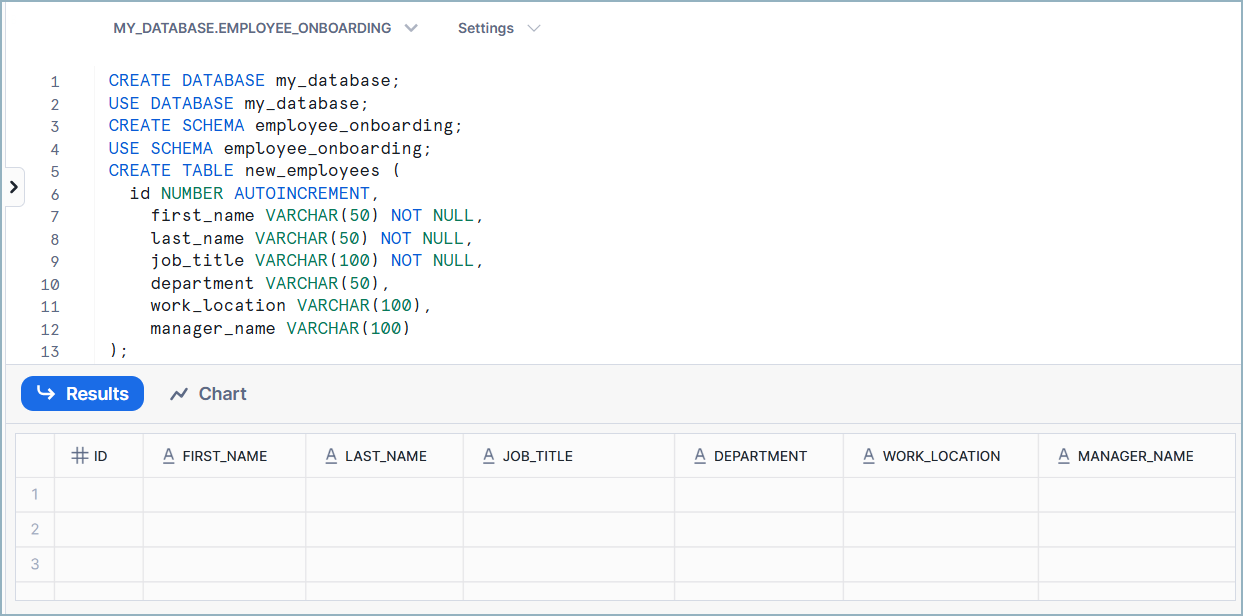The width and height of the screenshot is (1243, 616).
Task: Select result row number 1
Action: 35,495
